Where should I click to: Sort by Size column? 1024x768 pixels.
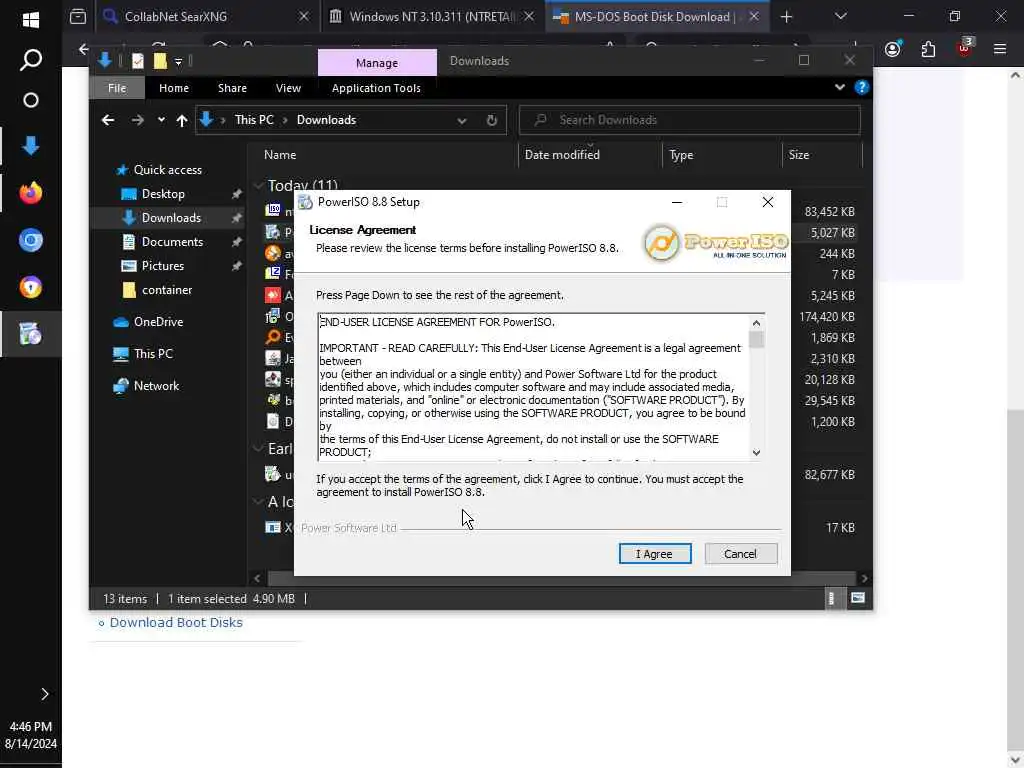coord(821,155)
